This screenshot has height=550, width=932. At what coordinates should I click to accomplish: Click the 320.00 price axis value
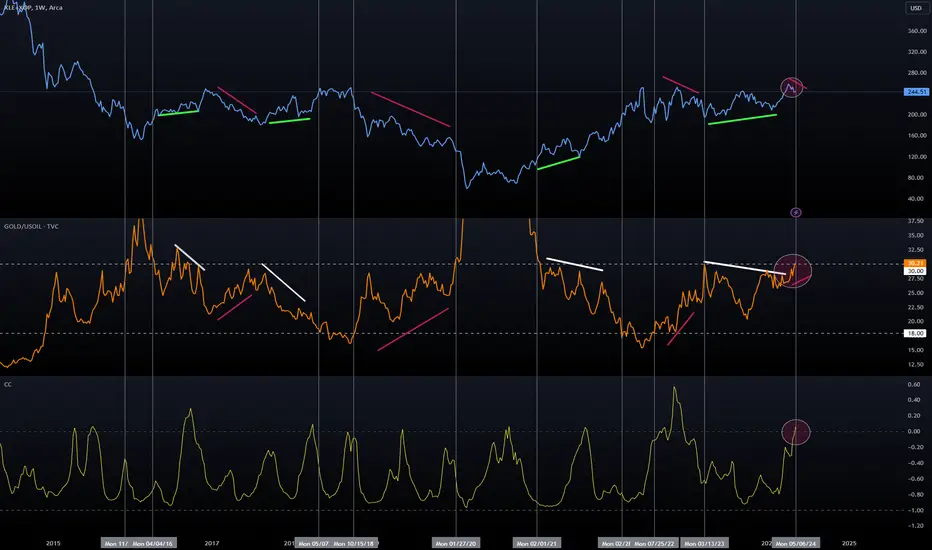917,52
